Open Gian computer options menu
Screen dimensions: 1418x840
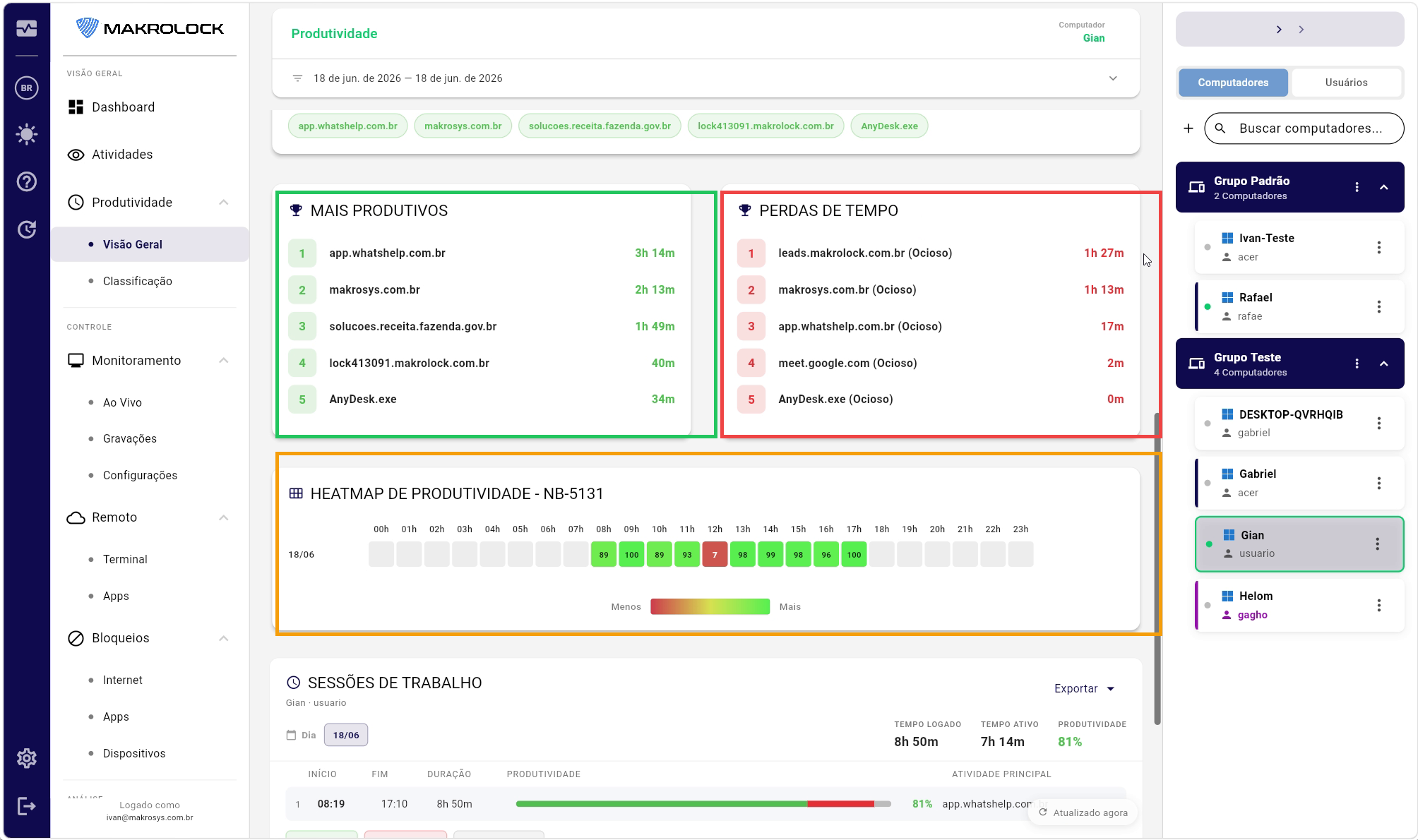(1377, 544)
